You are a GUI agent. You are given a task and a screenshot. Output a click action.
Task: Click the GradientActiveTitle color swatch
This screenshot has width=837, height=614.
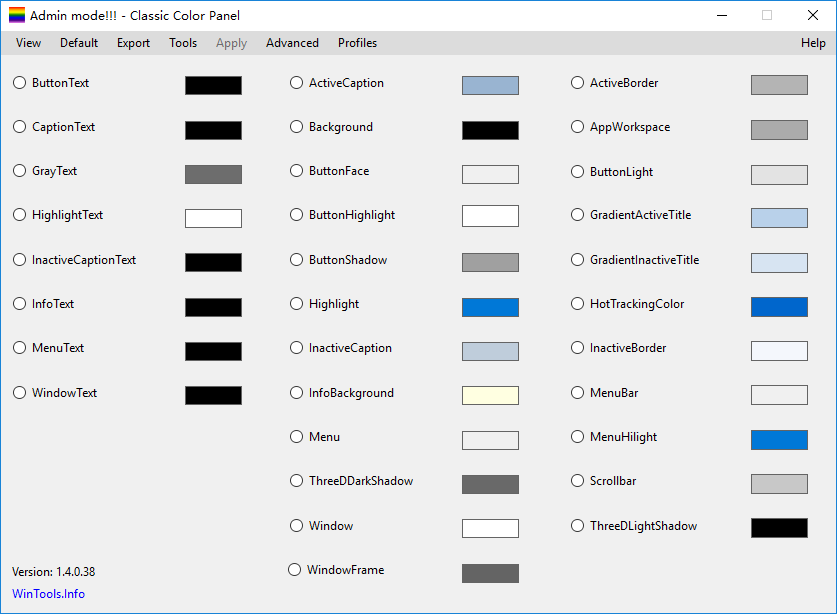click(x=779, y=218)
